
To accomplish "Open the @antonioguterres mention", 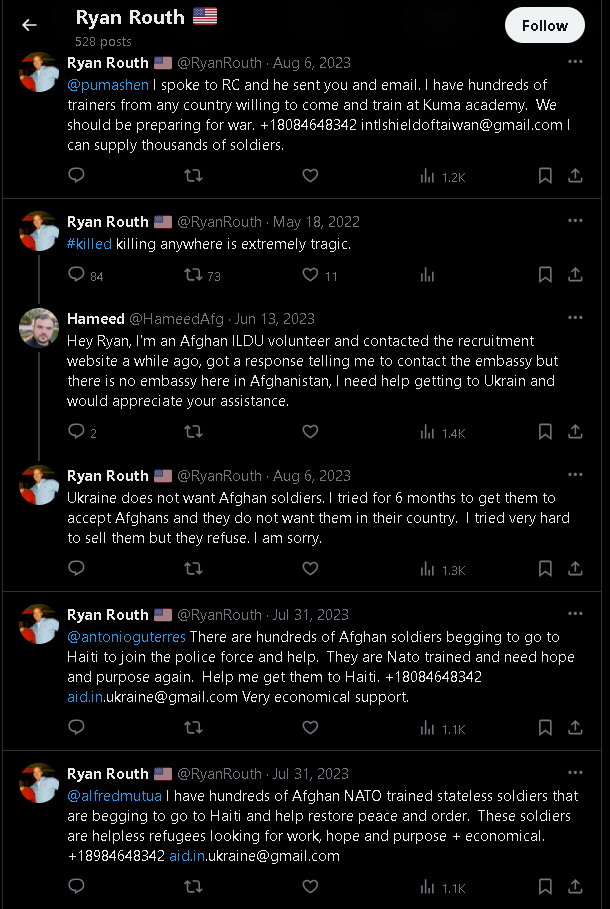I will [126, 637].
